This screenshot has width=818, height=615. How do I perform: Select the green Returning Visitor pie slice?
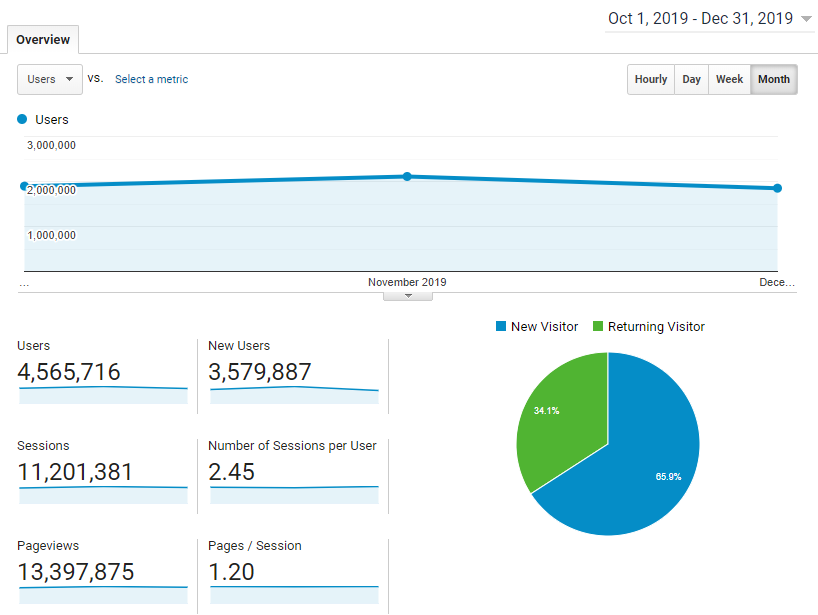coord(560,420)
